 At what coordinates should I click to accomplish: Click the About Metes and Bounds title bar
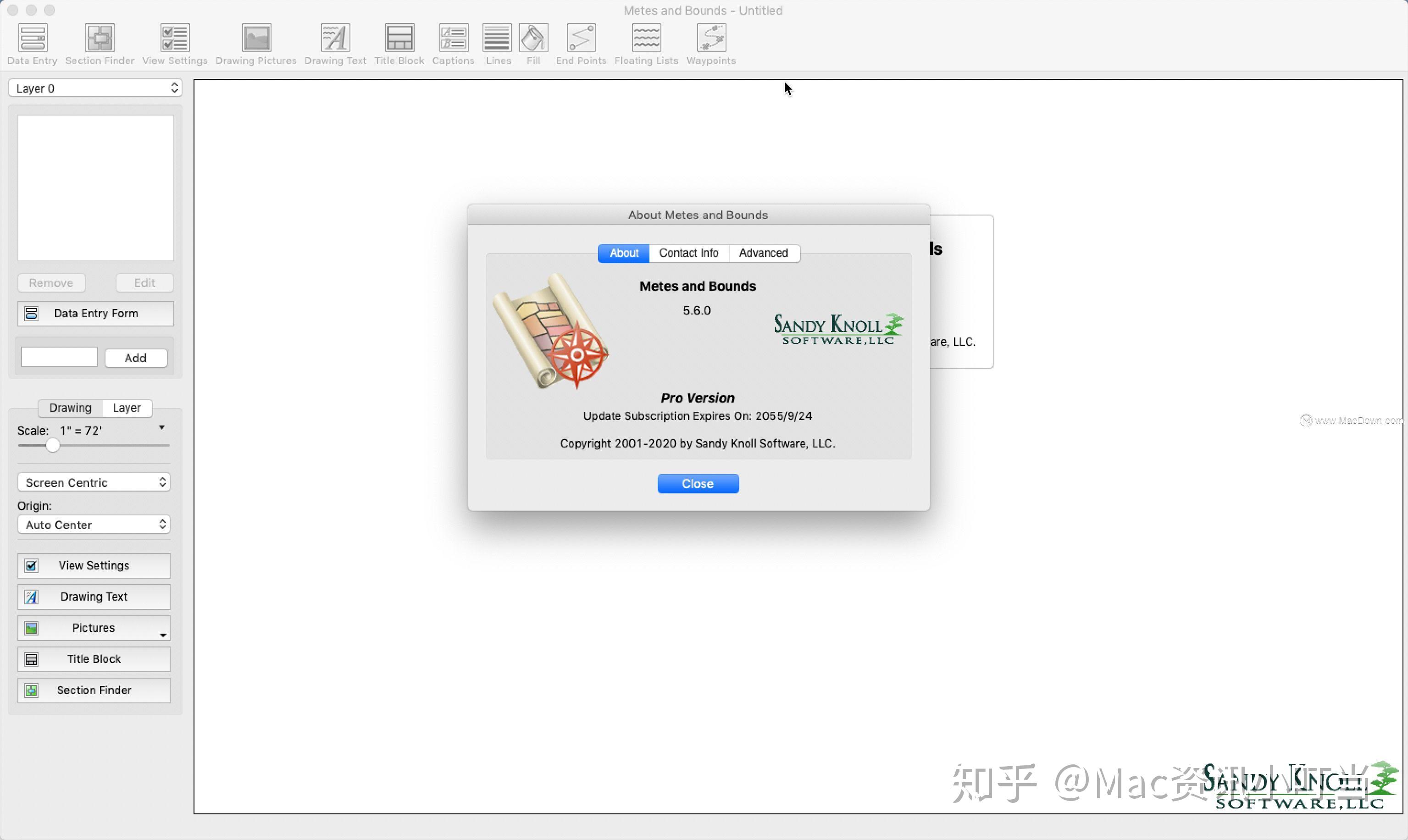(698, 215)
